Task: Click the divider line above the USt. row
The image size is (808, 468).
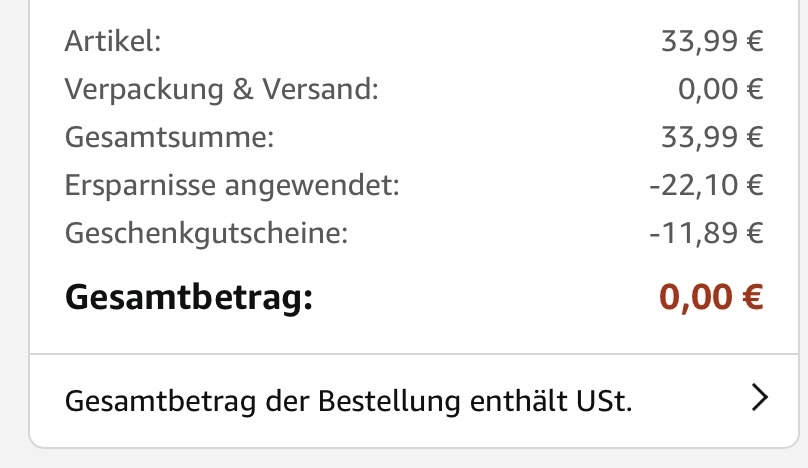Action: (414, 354)
